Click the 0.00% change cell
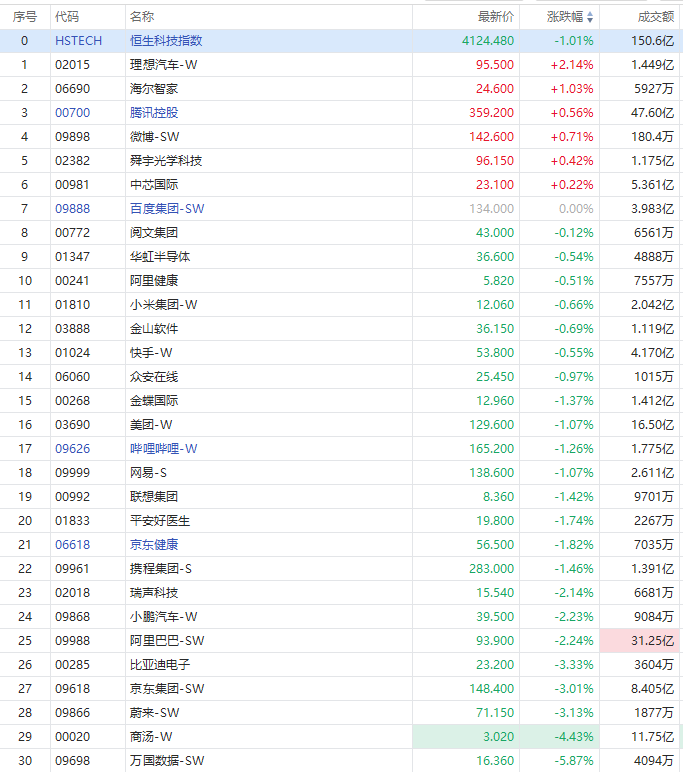The height and width of the screenshot is (772, 683). click(576, 209)
